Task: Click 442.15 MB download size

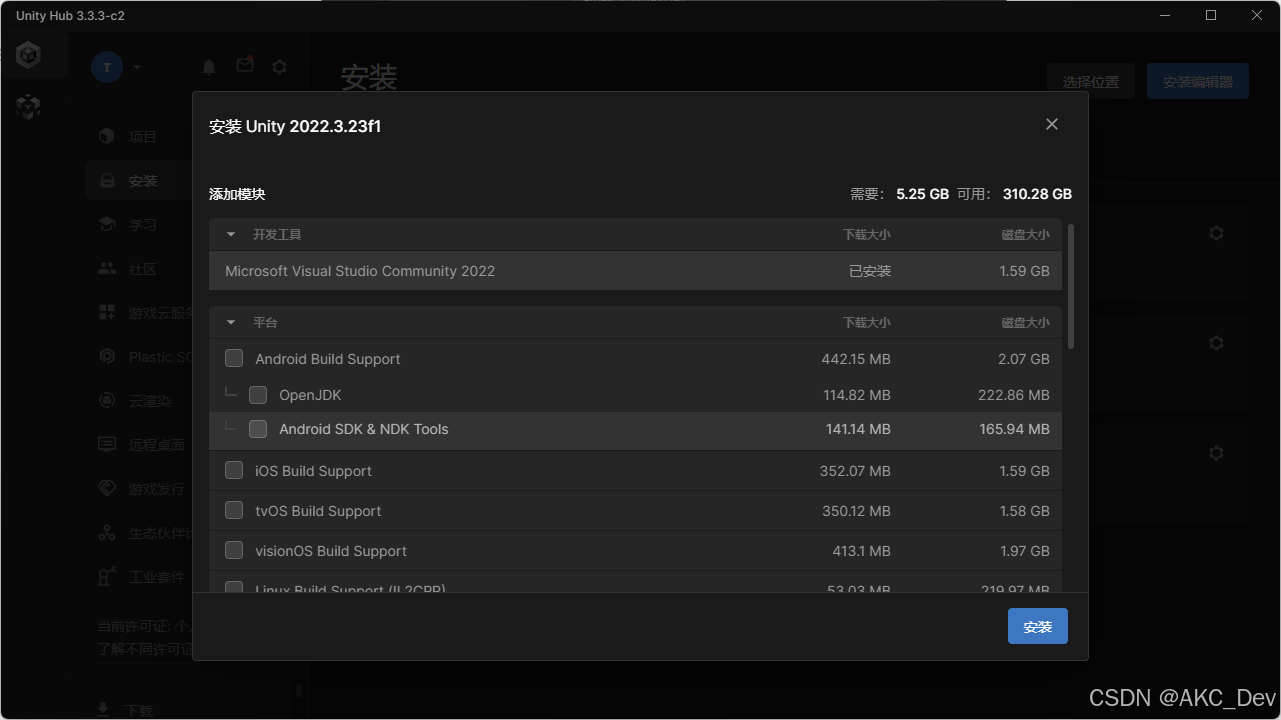Action: (x=856, y=359)
